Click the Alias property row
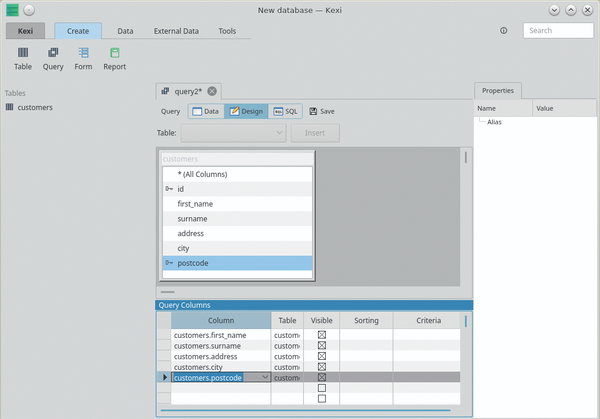 pos(535,122)
